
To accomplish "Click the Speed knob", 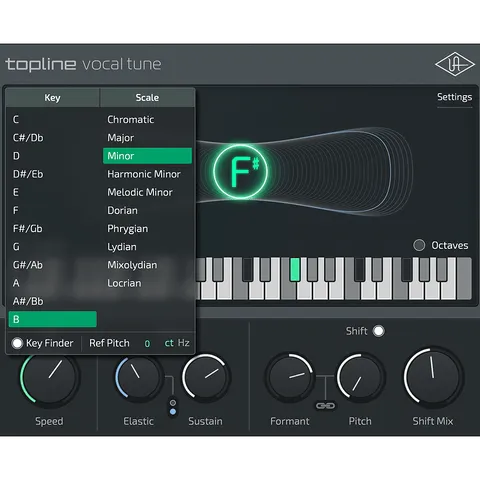I will pyautogui.click(x=50, y=377).
